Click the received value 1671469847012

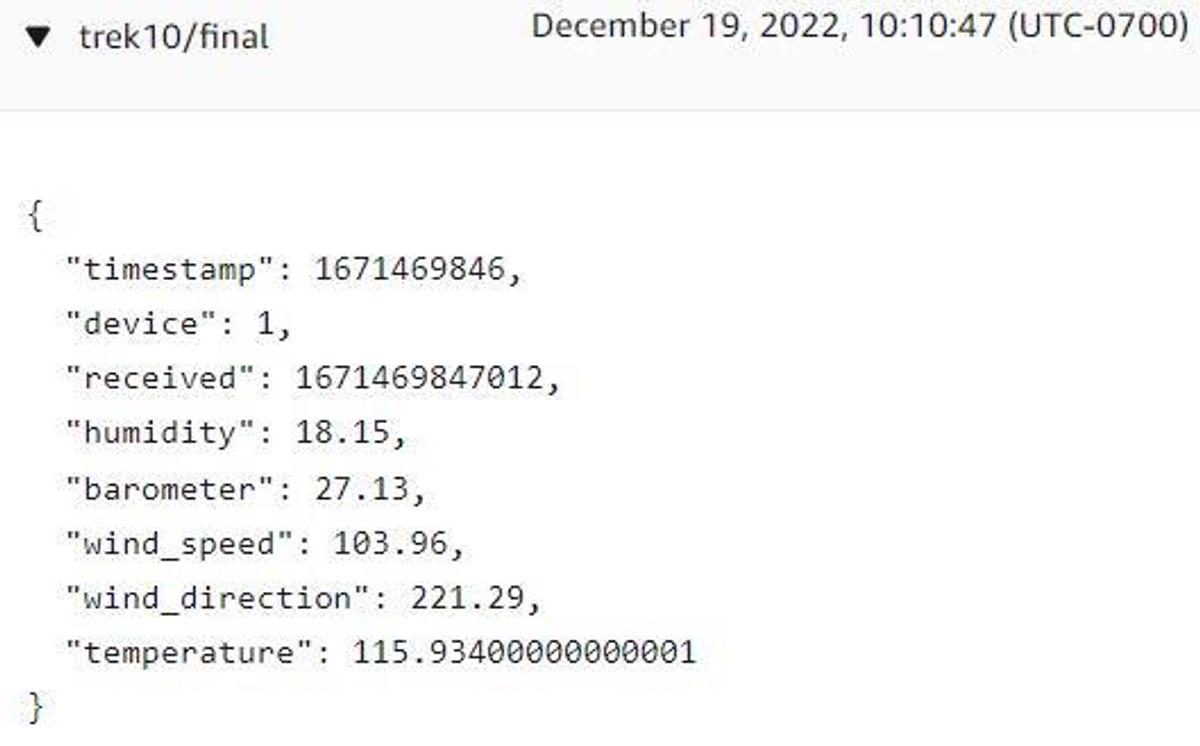[x=419, y=379]
